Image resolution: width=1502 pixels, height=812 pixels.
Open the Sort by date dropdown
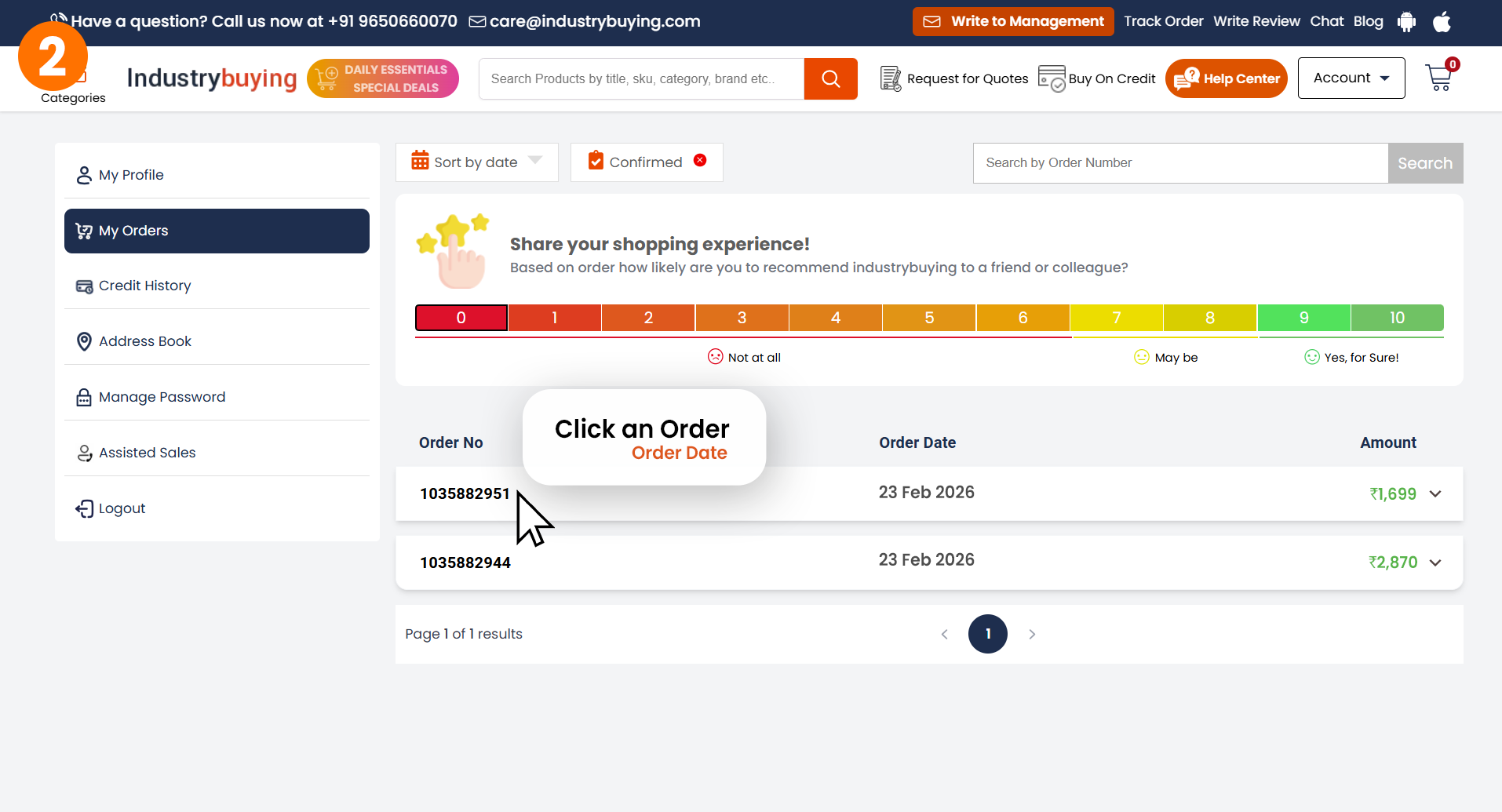point(476,162)
